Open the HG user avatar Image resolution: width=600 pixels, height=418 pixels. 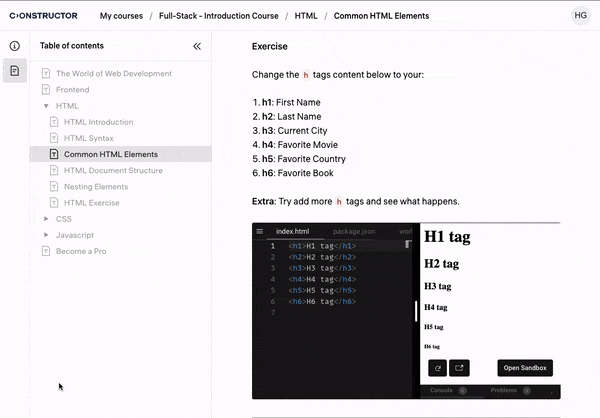[580, 16]
